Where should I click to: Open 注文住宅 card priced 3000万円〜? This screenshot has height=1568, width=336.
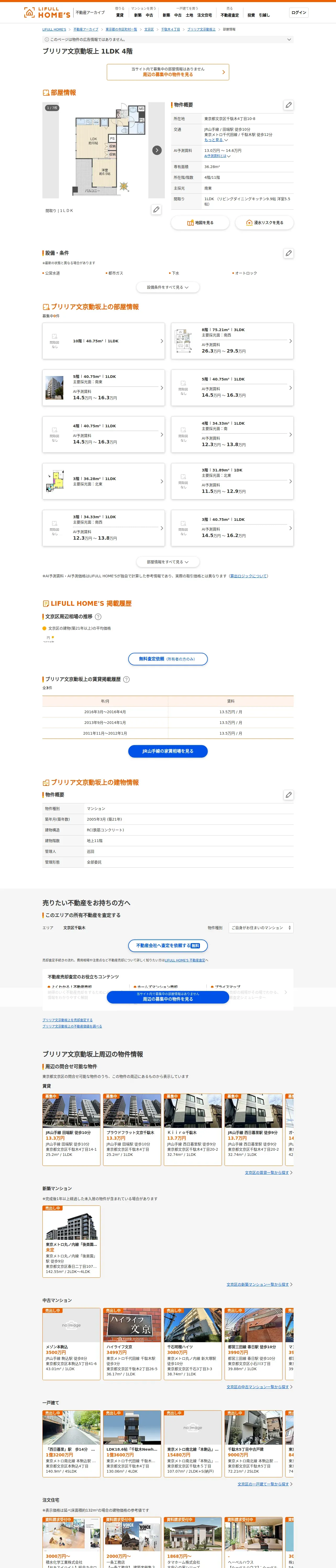point(71,1542)
